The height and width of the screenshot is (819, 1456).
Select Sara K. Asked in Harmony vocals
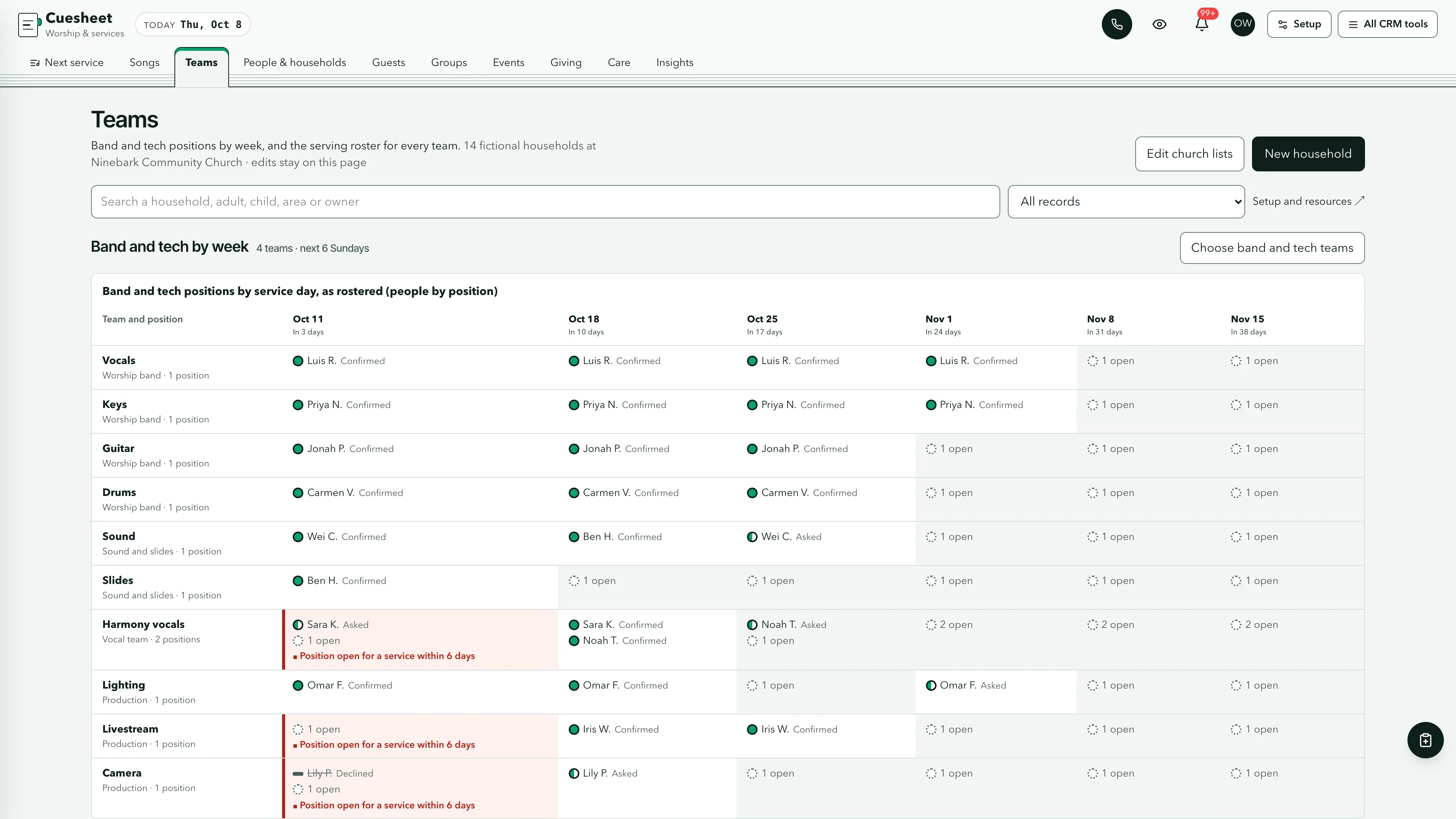[x=331, y=624]
